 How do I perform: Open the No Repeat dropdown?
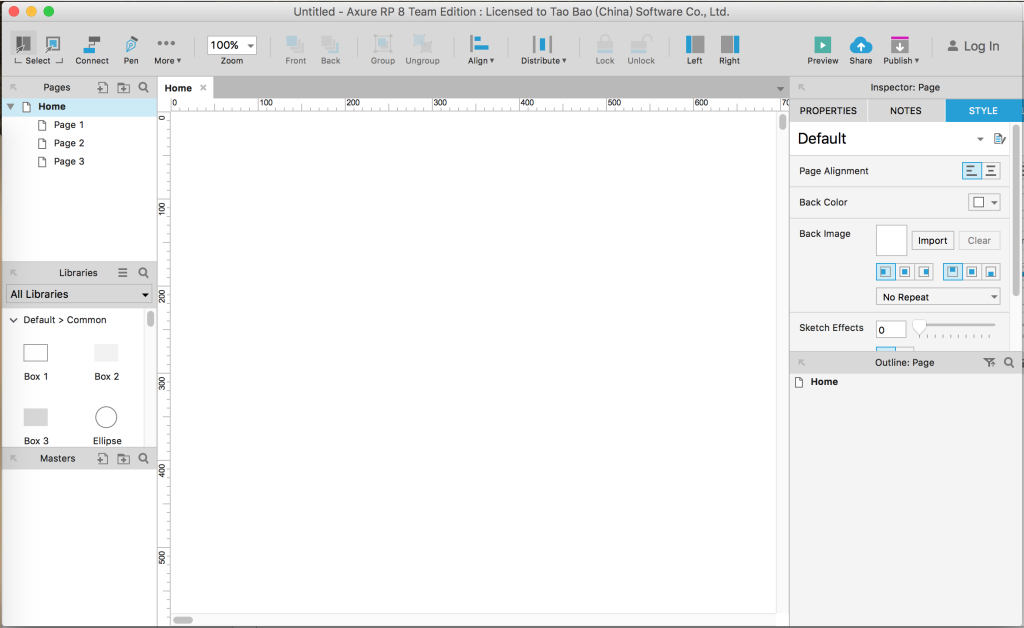(938, 296)
